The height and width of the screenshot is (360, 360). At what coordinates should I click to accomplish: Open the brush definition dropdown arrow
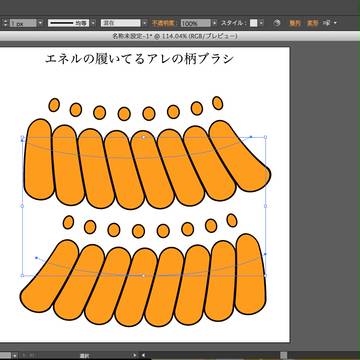(144, 23)
